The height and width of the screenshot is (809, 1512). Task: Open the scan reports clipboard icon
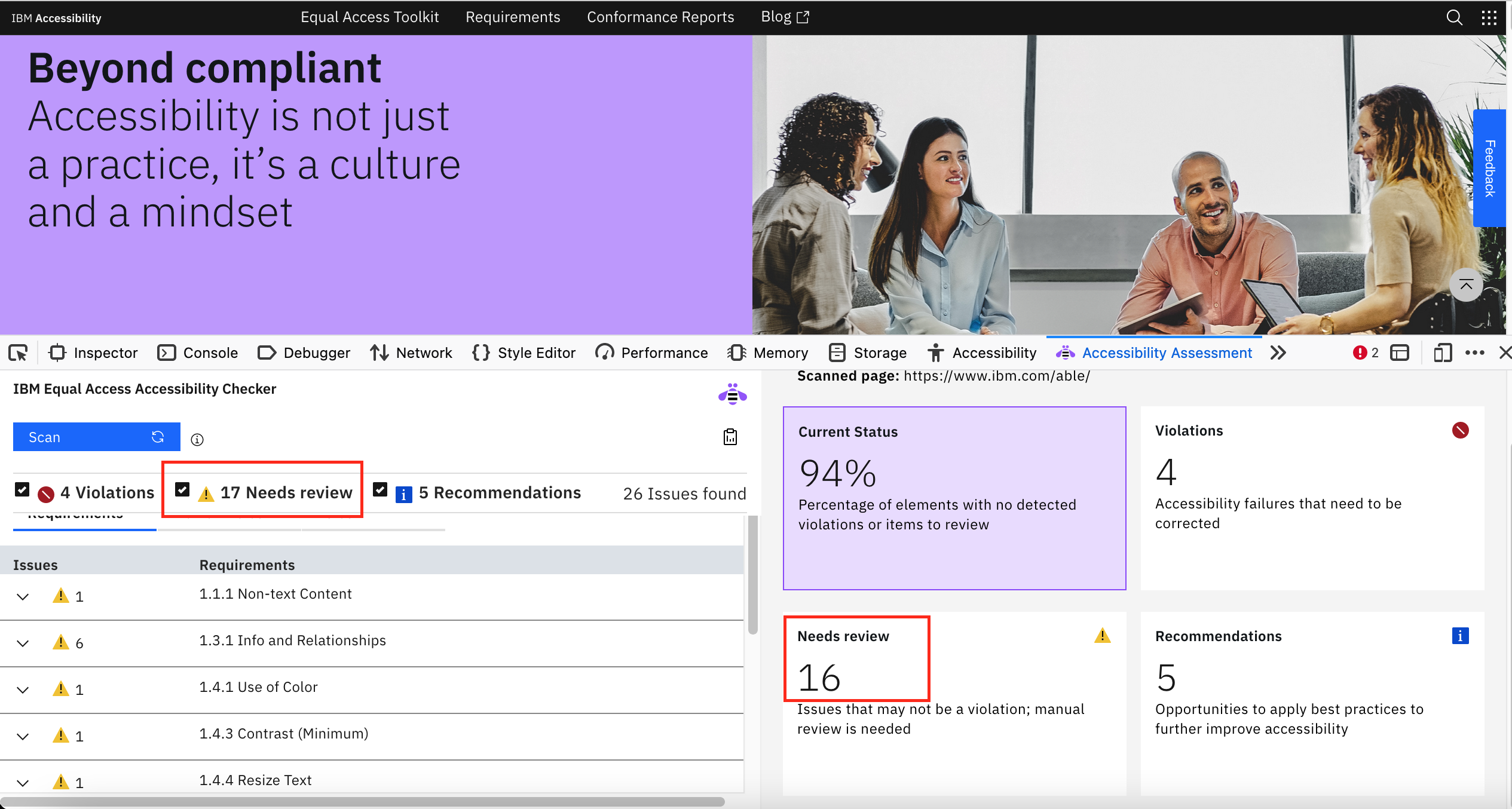pyautogui.click(x=730, y=437)
